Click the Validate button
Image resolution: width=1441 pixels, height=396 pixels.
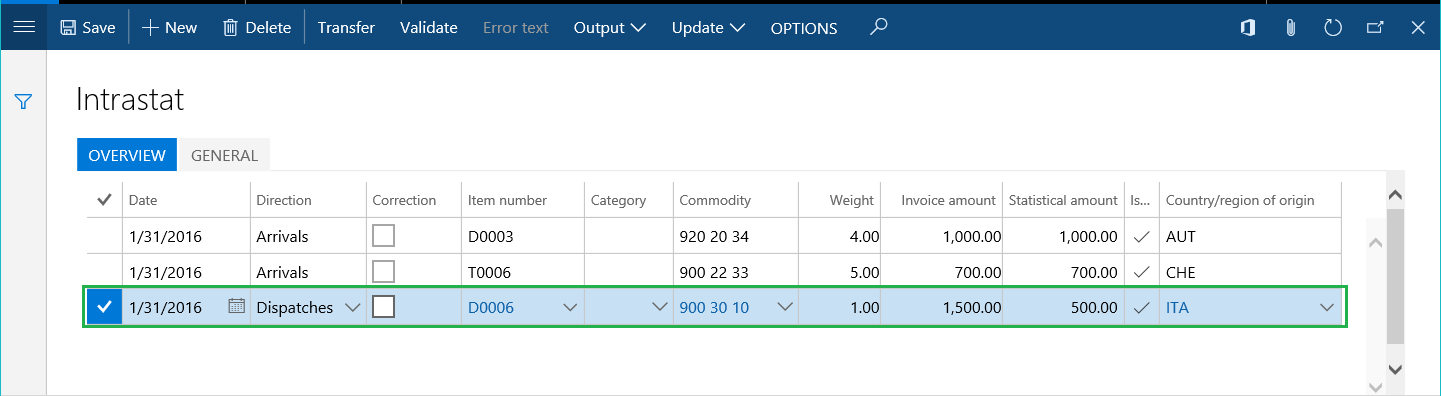(x=429, y=28)
